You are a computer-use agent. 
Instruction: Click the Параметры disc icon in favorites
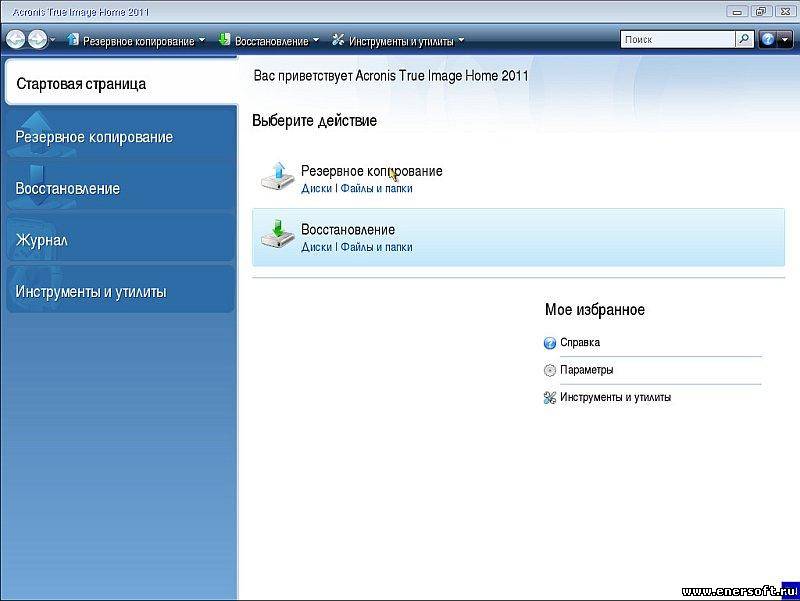pos(549,370)
